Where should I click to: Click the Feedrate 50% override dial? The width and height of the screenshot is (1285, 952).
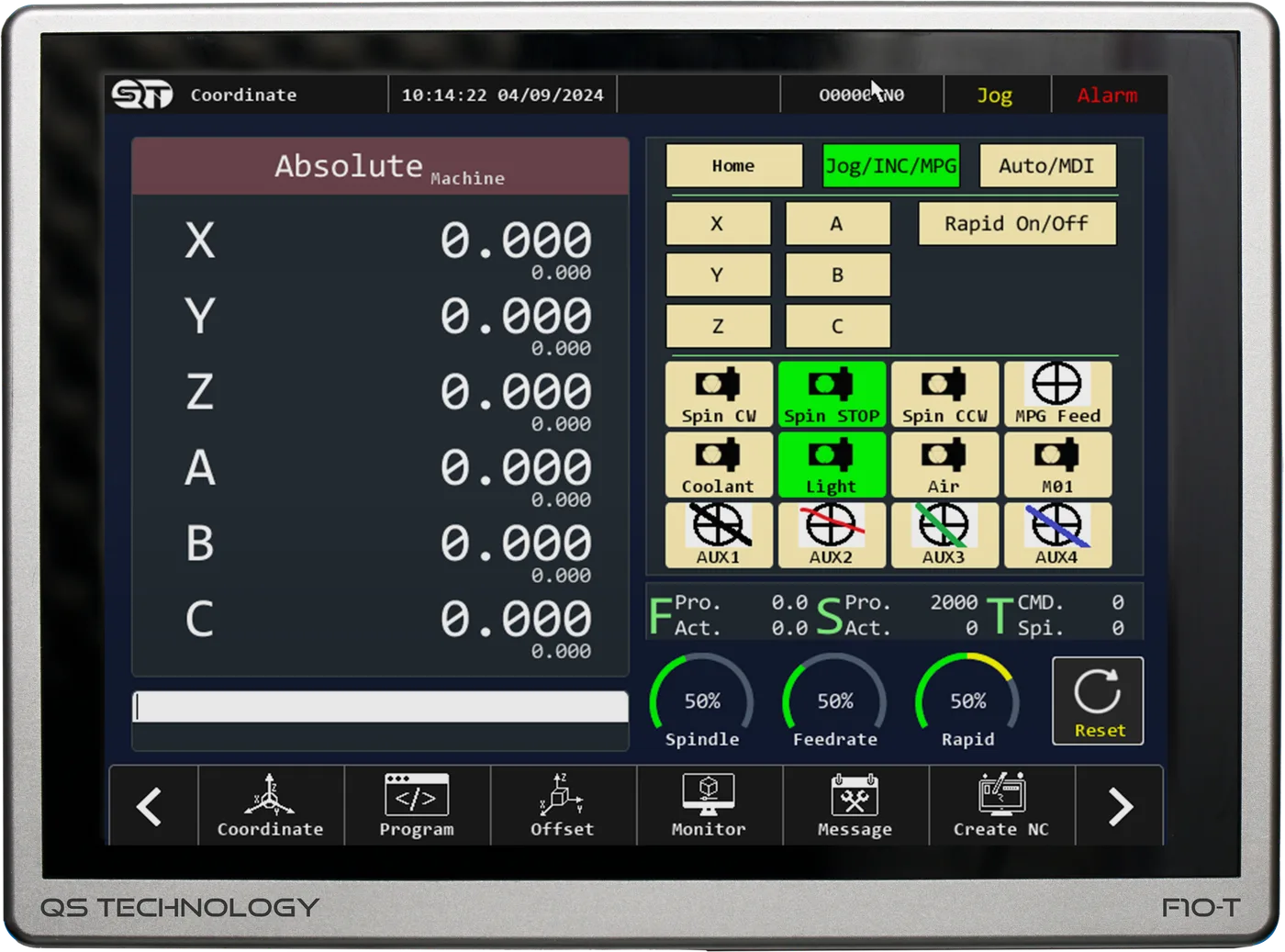[834, 701]
